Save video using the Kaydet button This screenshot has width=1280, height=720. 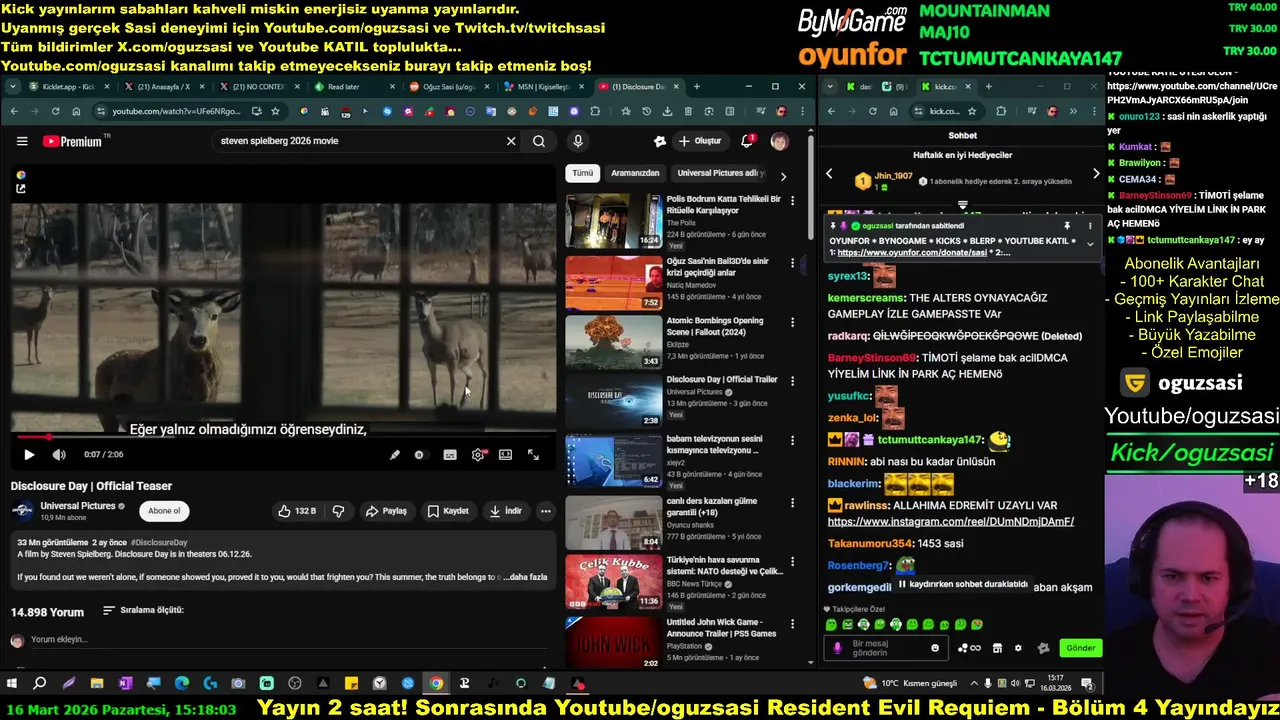pyautogui.click(x=448, y=511)
